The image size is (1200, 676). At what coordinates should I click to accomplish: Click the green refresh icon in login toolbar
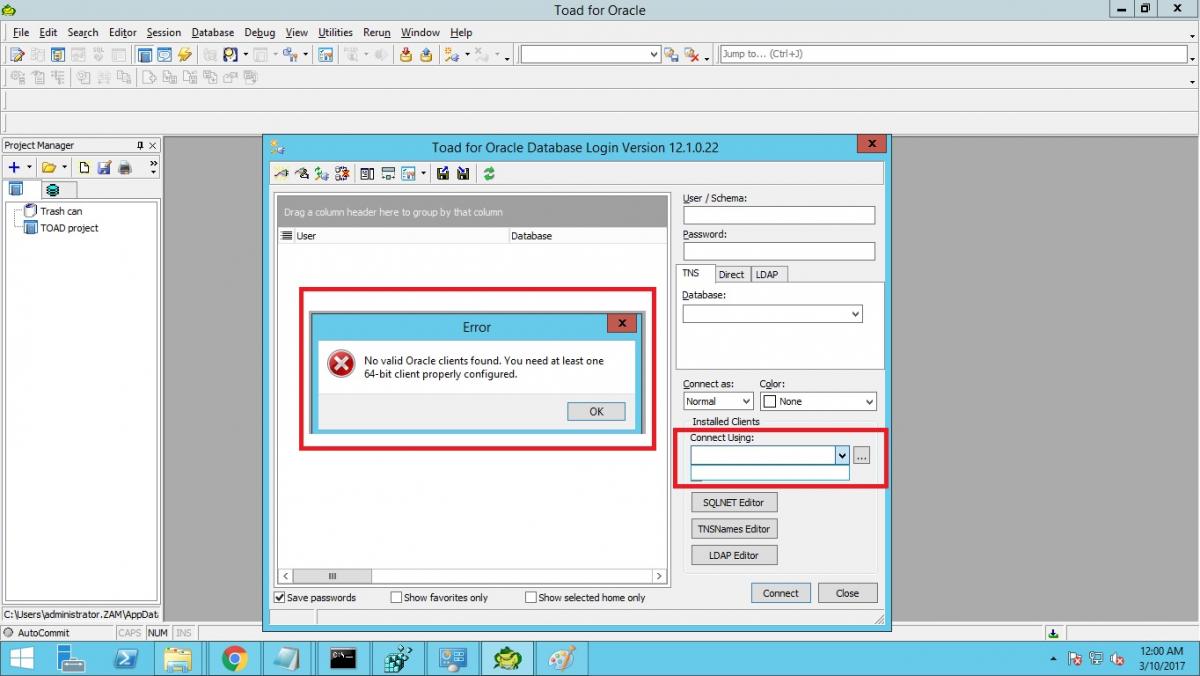(x=489, y=174)
